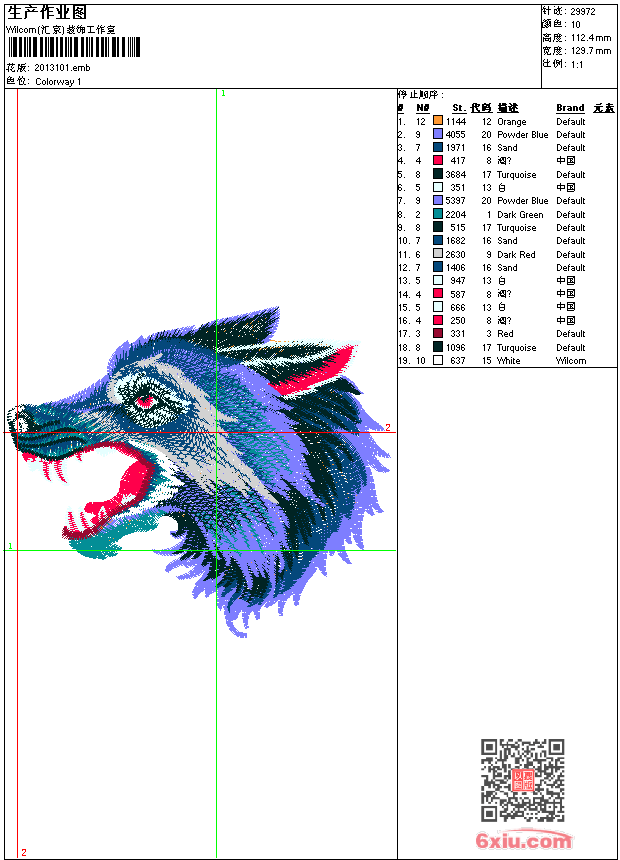Select the file name 2013101.emb
This screenshot has width=620, height=860.
(62, 68)
